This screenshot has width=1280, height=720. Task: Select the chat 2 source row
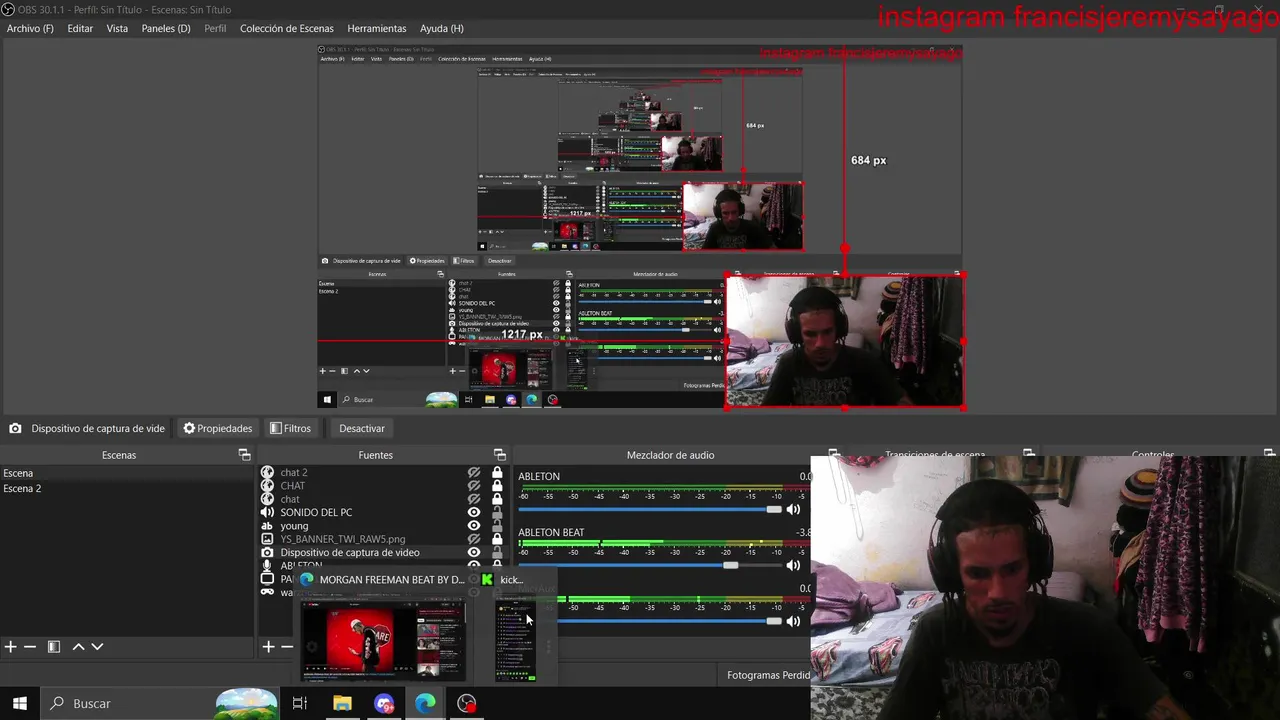(x=384, y=472)
